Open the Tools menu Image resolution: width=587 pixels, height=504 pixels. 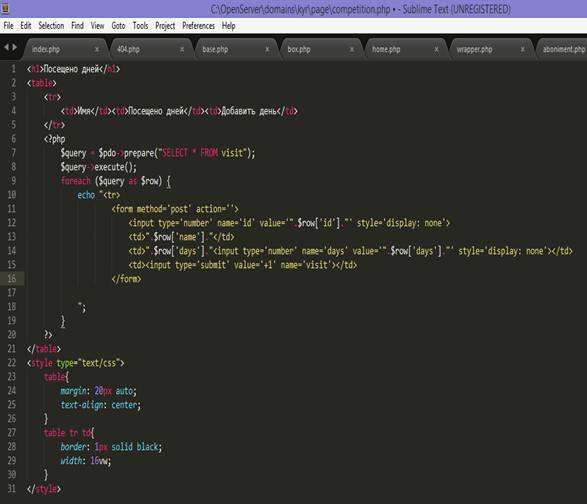(140, 26)
